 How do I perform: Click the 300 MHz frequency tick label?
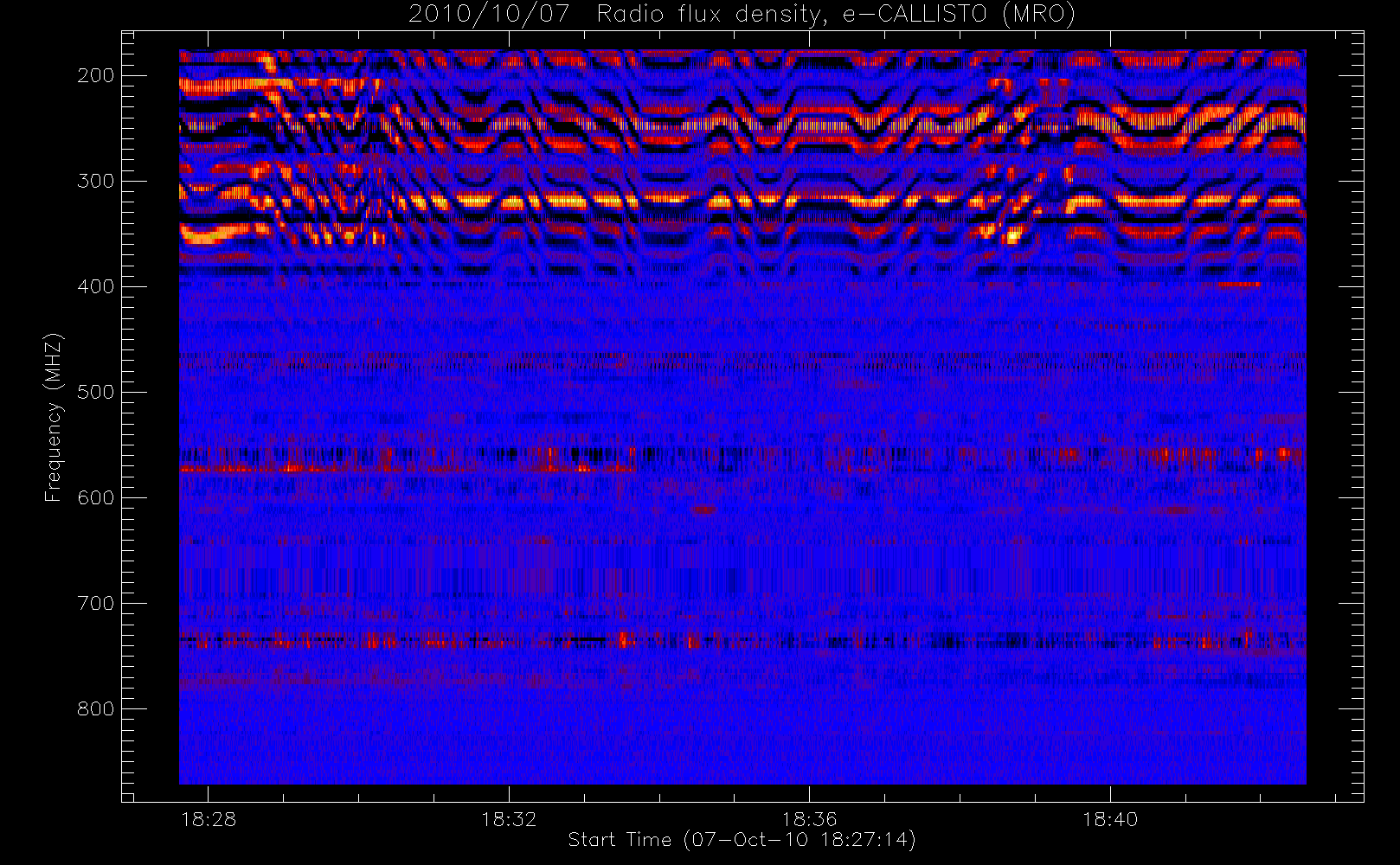click(95, 181)
